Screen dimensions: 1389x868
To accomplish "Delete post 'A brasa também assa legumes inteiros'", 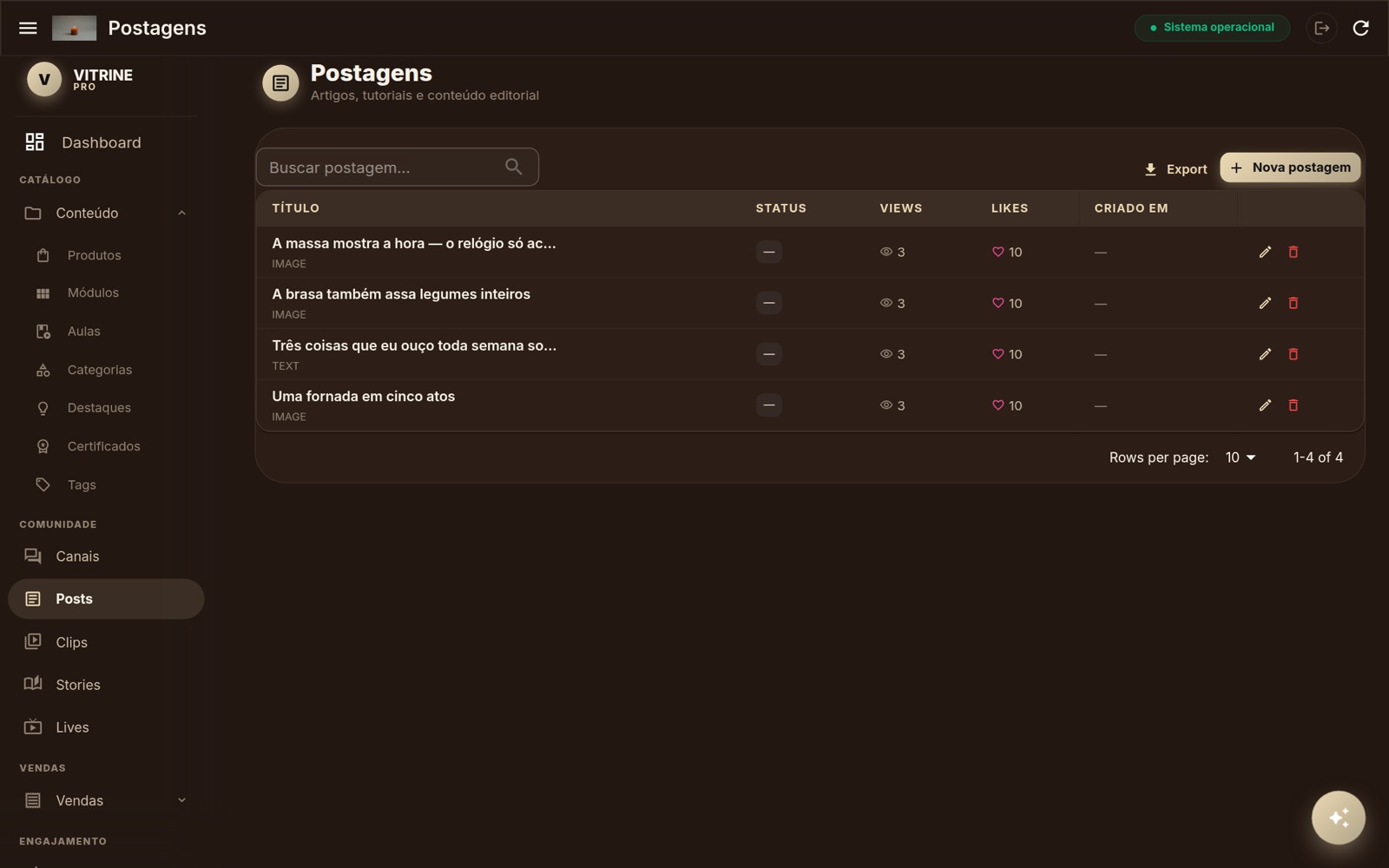I will point(1294,303).
